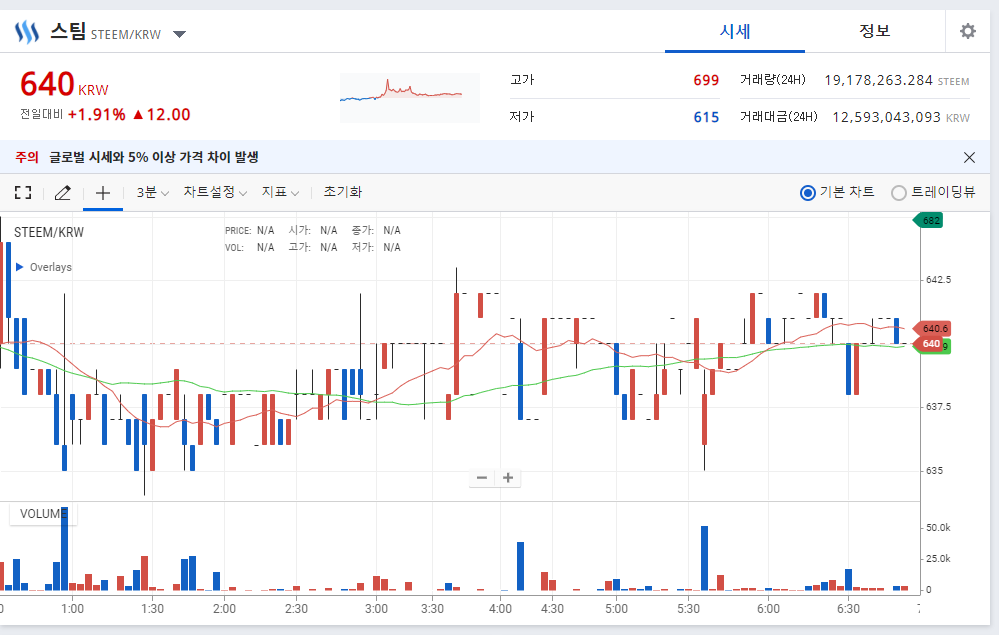Switch to the 시세 tab
This screenshot has height=635, width=999.
(735, 31)
